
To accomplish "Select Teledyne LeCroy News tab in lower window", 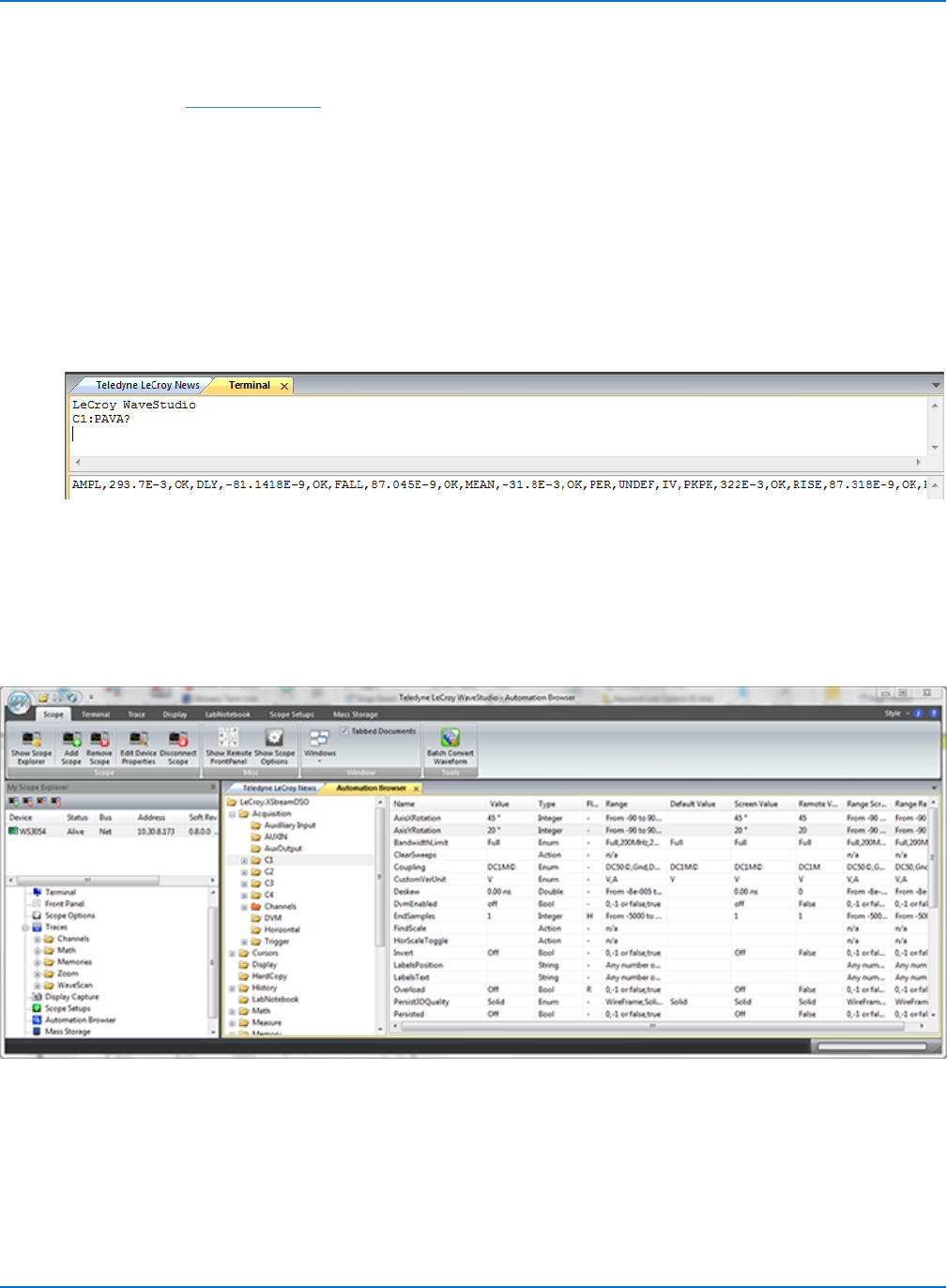I will (279, 788).
